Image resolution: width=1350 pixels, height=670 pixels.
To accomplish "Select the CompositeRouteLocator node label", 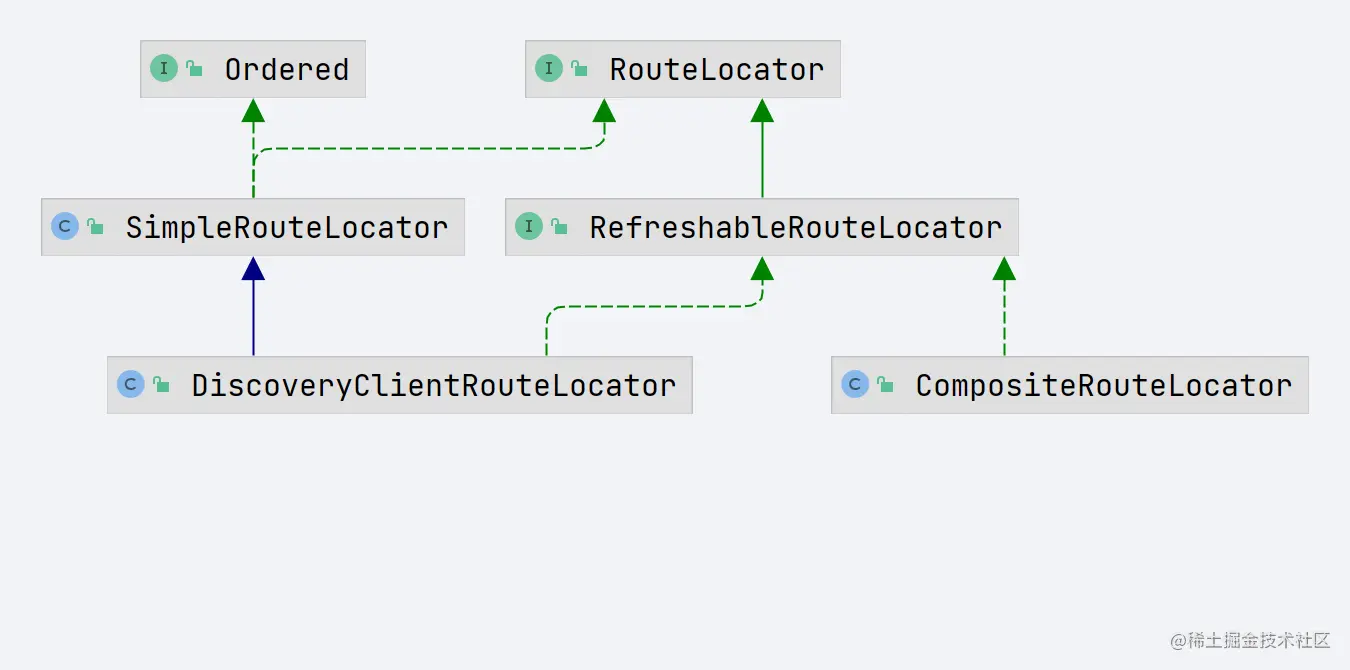I will coord(1104,386).
